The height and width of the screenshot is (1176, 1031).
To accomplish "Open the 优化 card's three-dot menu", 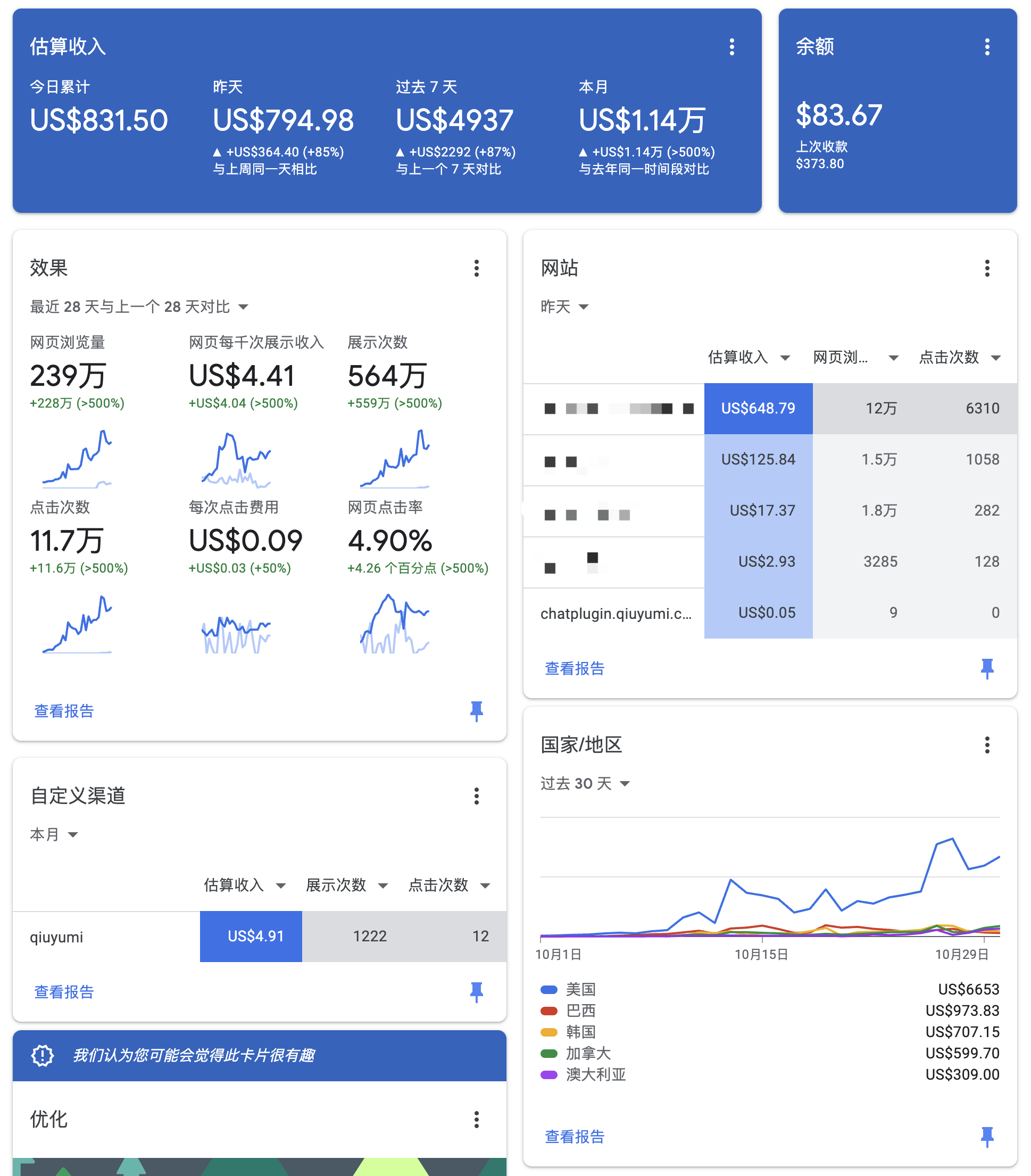I will click(476, 1120).
